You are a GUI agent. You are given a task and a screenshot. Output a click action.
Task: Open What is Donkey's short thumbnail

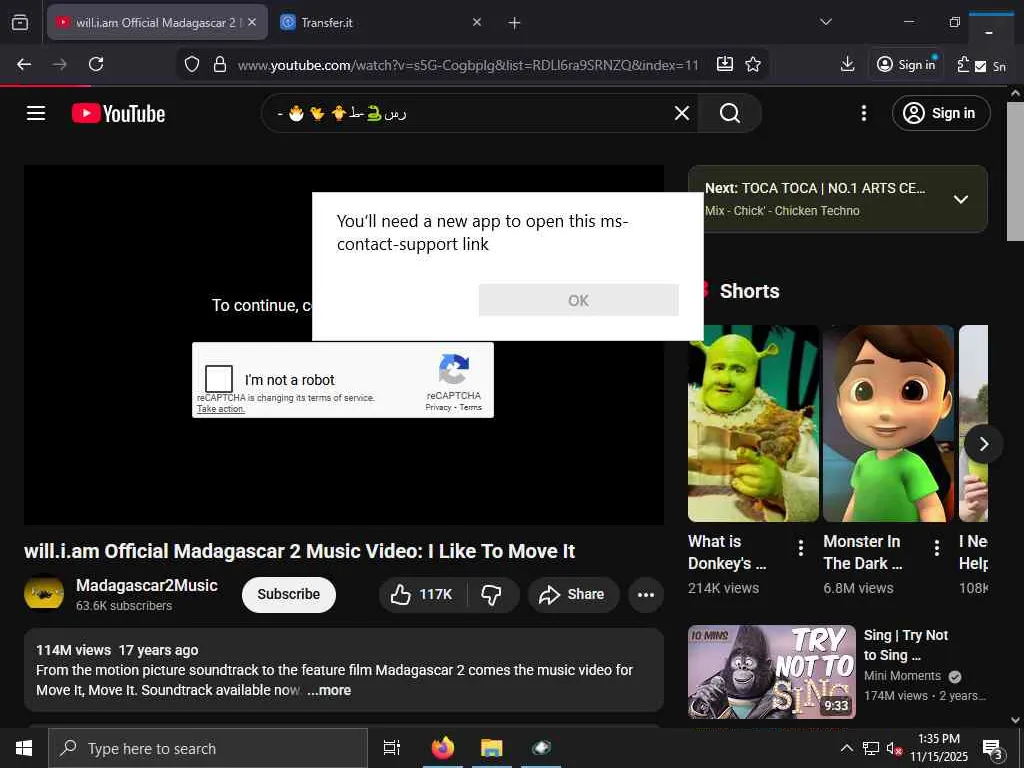point(753,423)
